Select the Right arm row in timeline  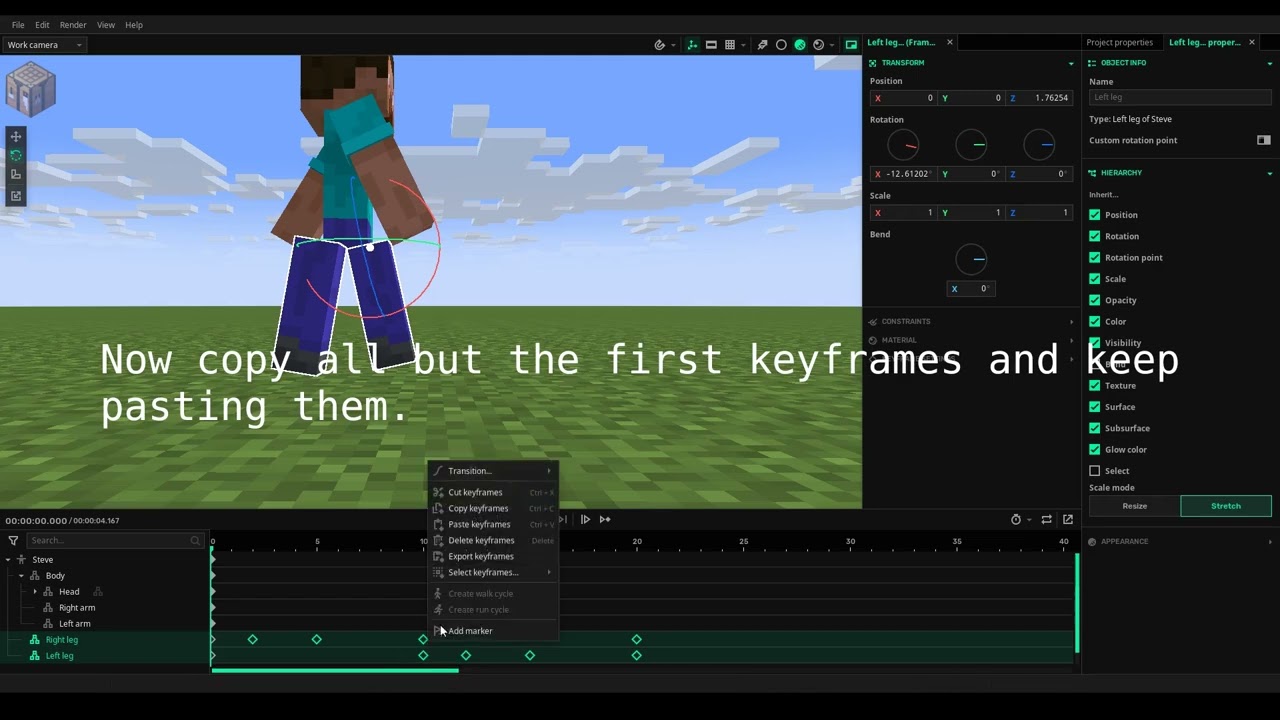[x=105, y=608]
